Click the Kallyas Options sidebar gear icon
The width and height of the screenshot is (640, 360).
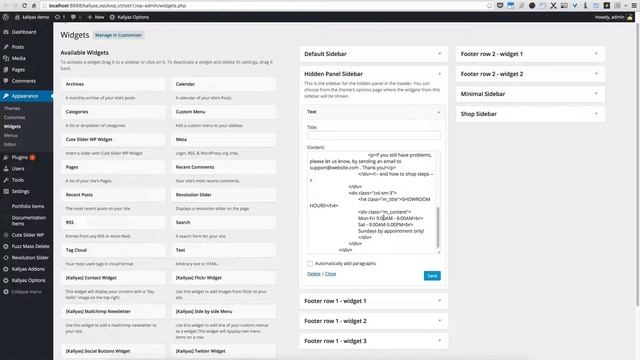click(x=6, y=280)
